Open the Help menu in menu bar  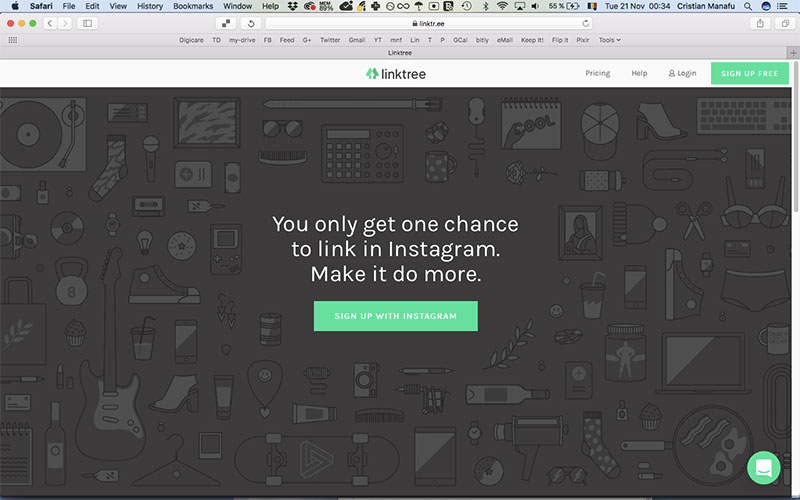point(270,6)
